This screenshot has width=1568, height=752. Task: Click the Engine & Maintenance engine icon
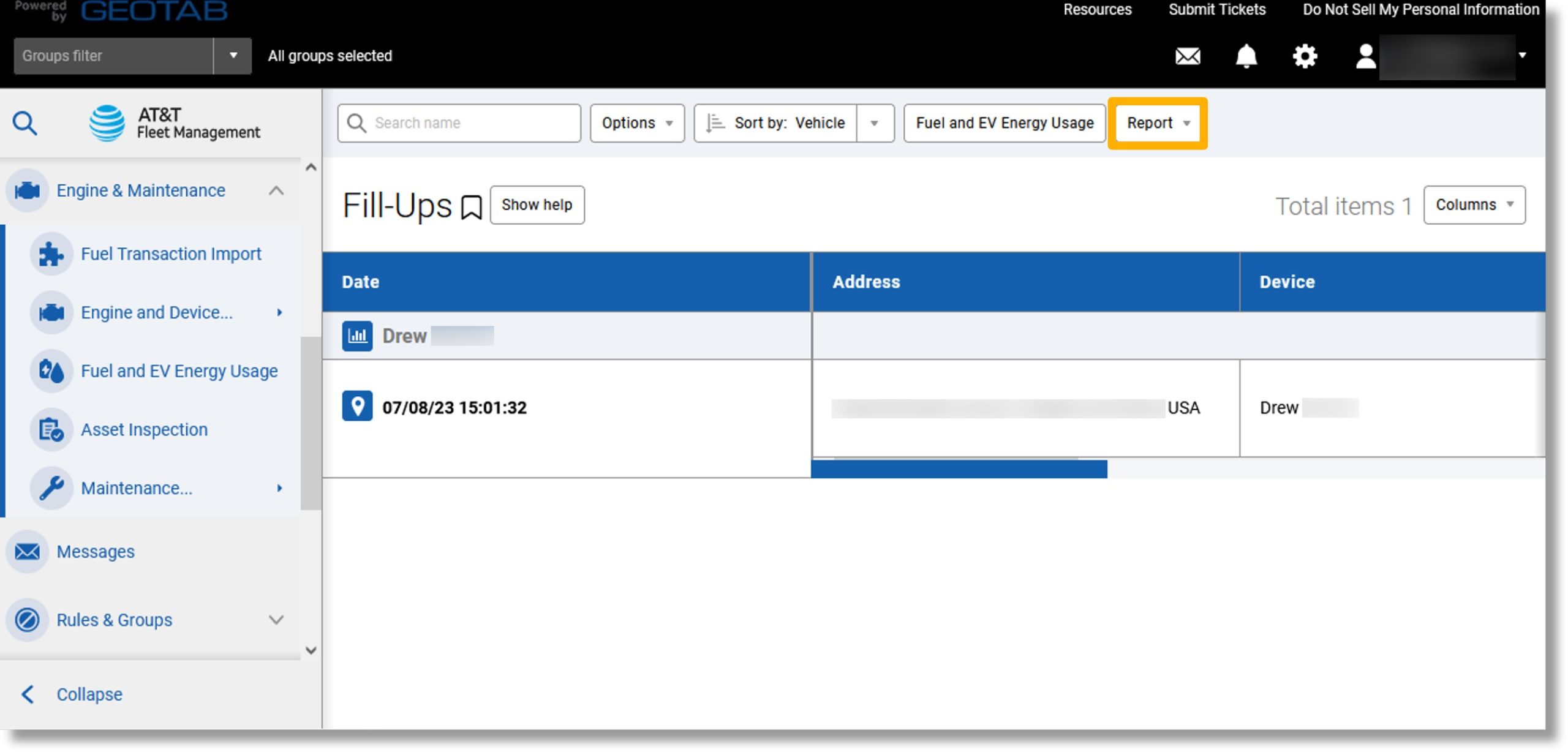point(28,190)
